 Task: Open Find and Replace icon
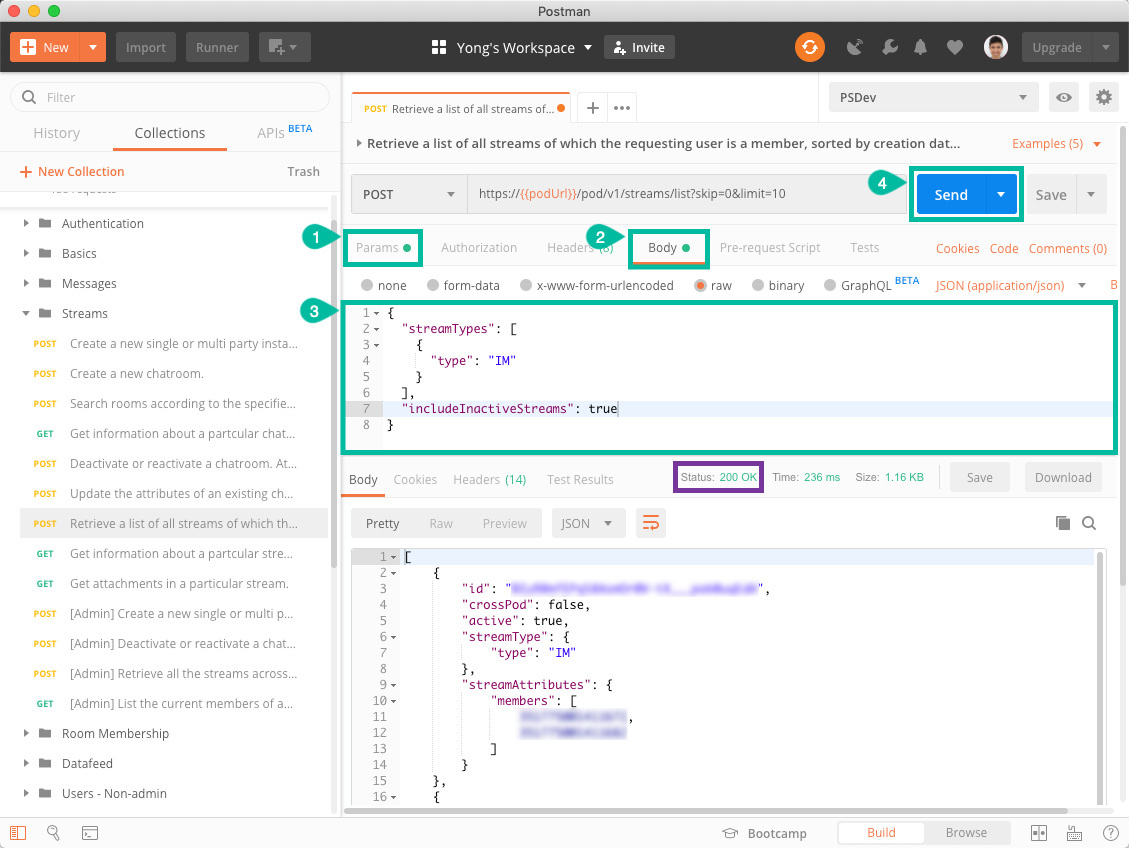pos(53,833)
